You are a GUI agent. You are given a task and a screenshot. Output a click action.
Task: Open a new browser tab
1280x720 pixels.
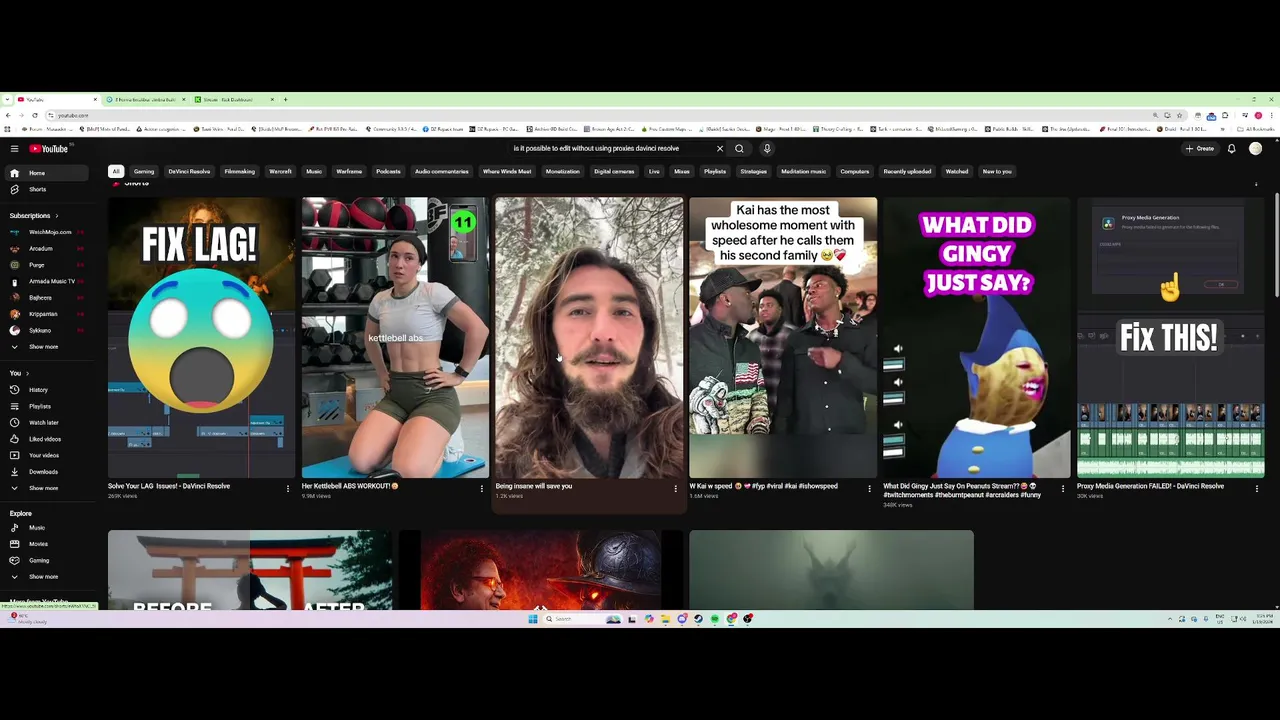tap(285, 99)
